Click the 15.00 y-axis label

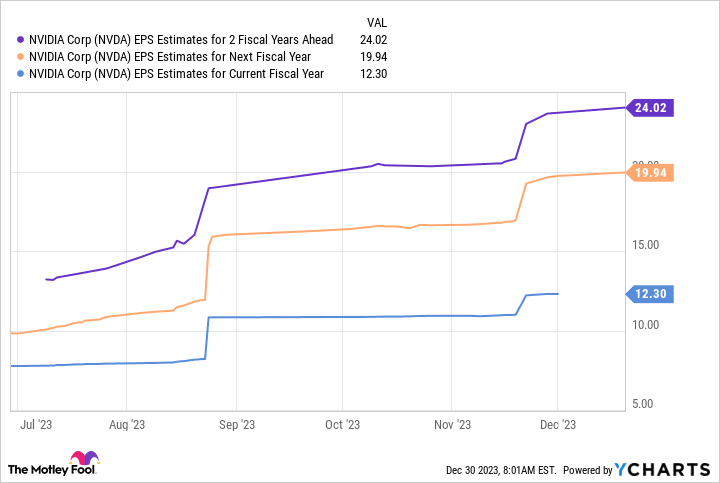click(x=644, y=245)
